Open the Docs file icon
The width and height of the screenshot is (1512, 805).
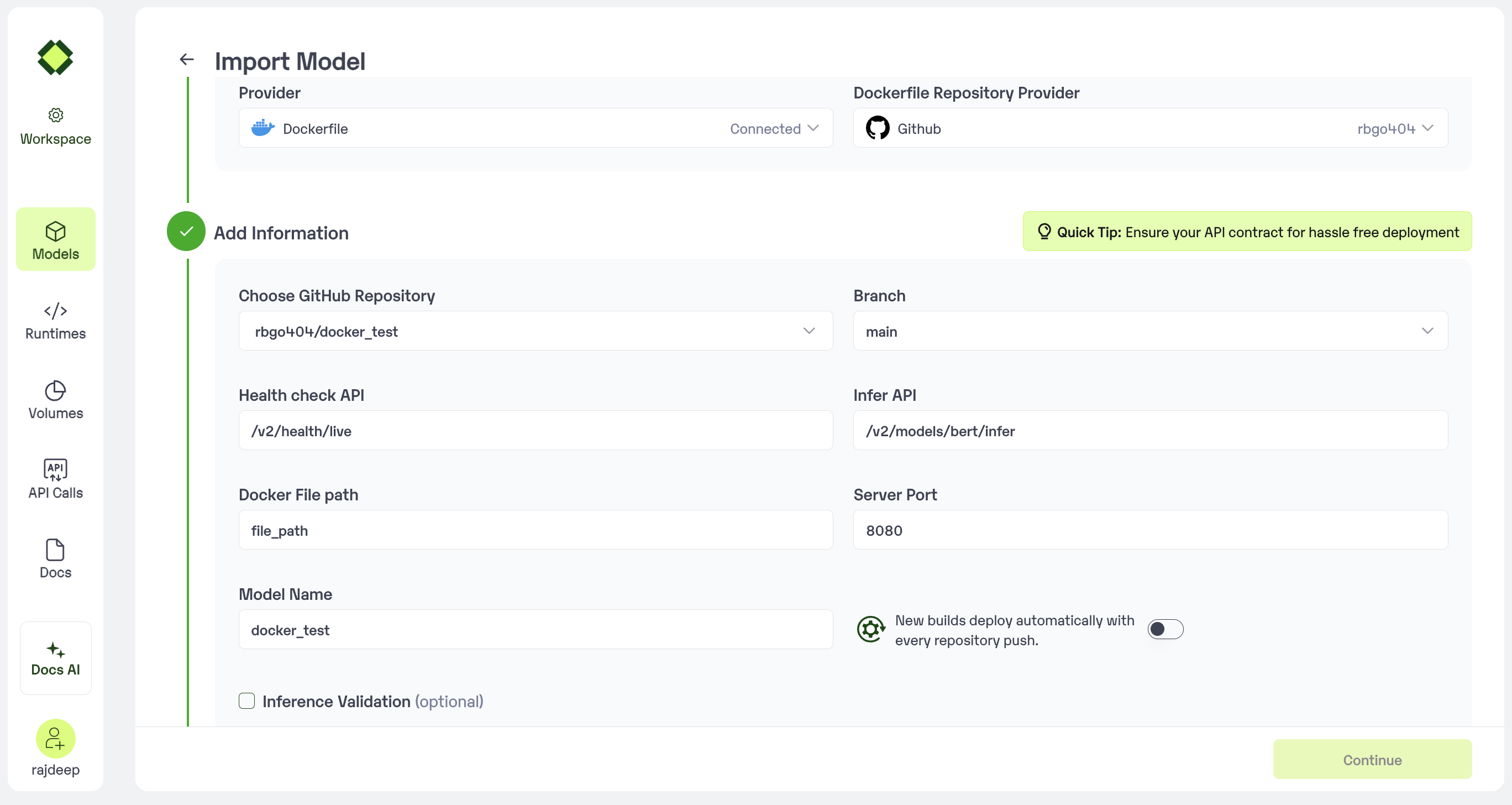[56, 550]
